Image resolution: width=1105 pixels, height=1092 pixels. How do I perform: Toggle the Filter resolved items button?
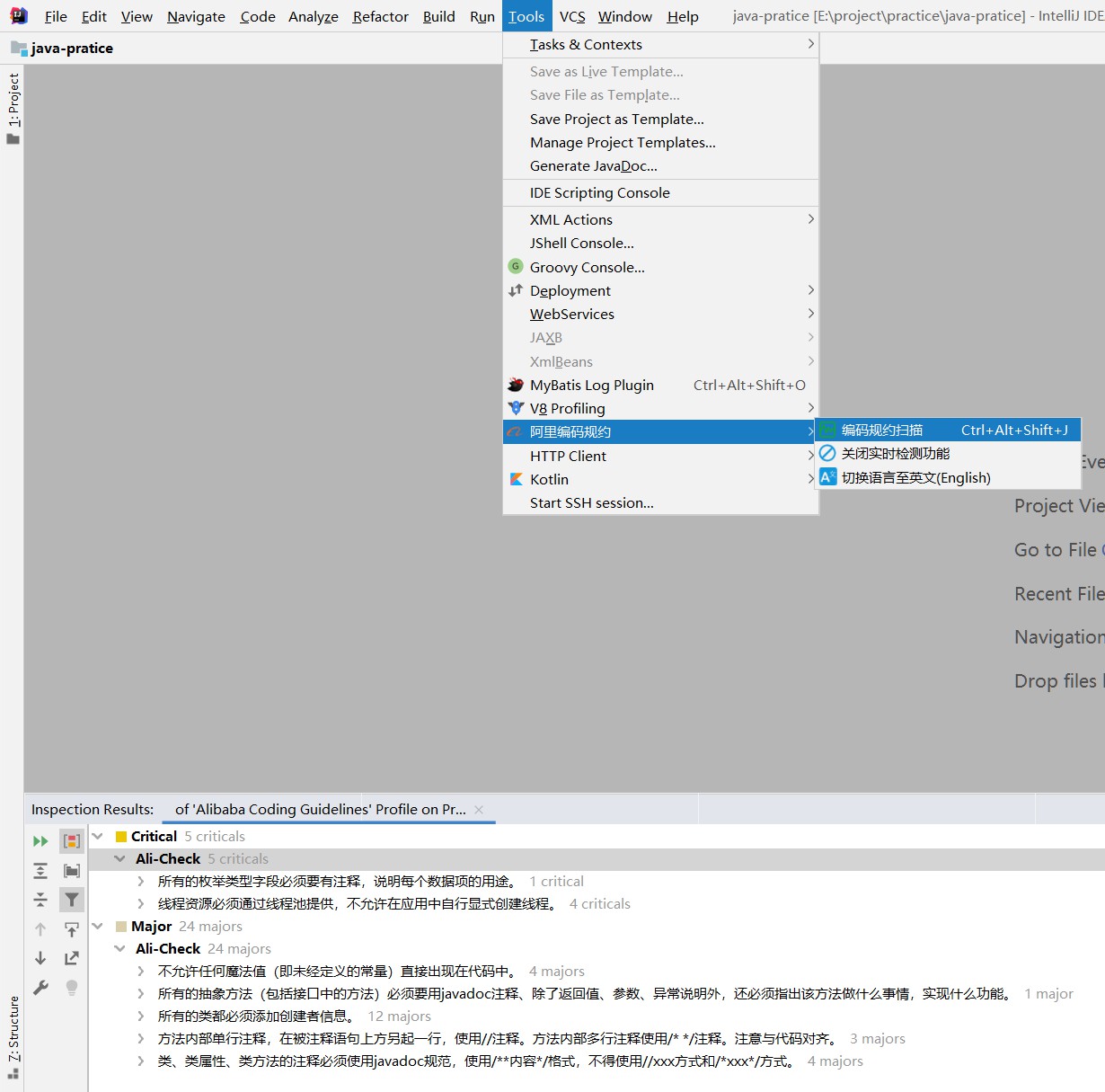pyautogui.click(x=72, y=900)
